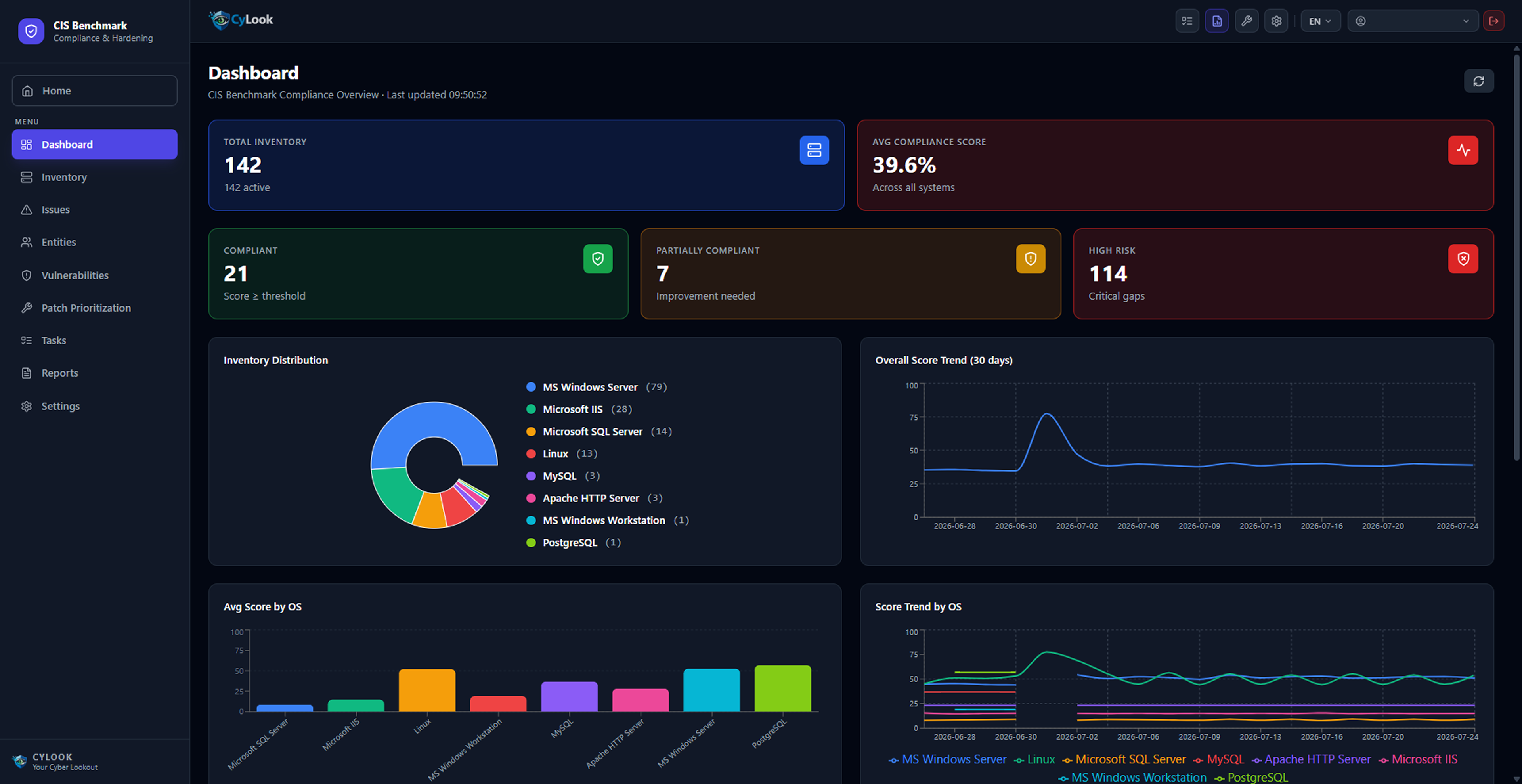Screen dimensions: 1522x784
Task: Click the Inventory Distribution heading
Action: (x=275, y=360)
